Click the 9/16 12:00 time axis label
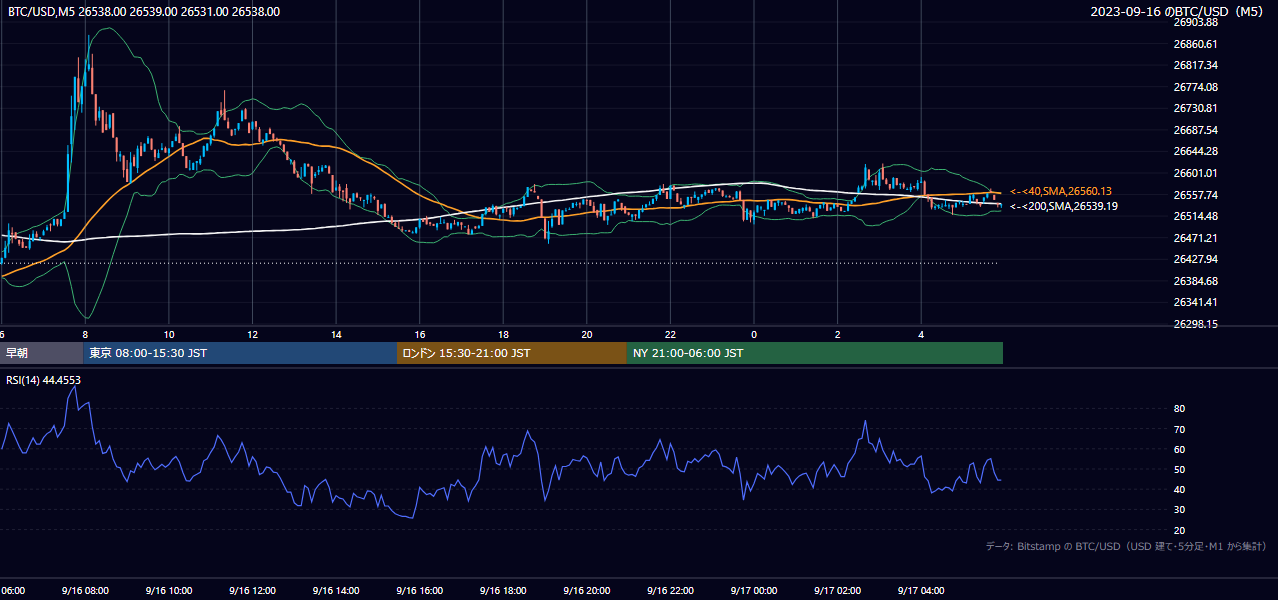 (252, 590)
